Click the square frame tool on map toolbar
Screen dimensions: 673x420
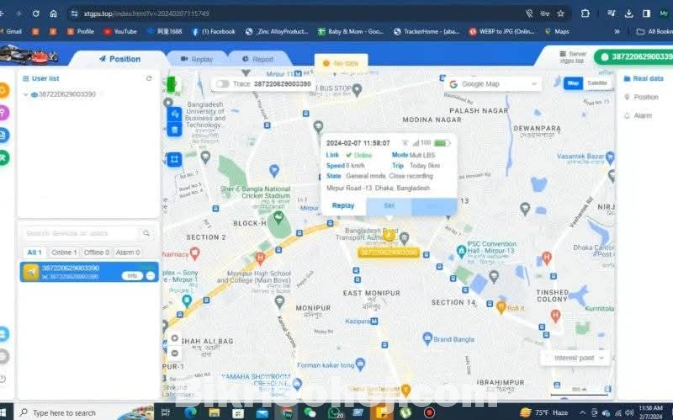[174, 159]
